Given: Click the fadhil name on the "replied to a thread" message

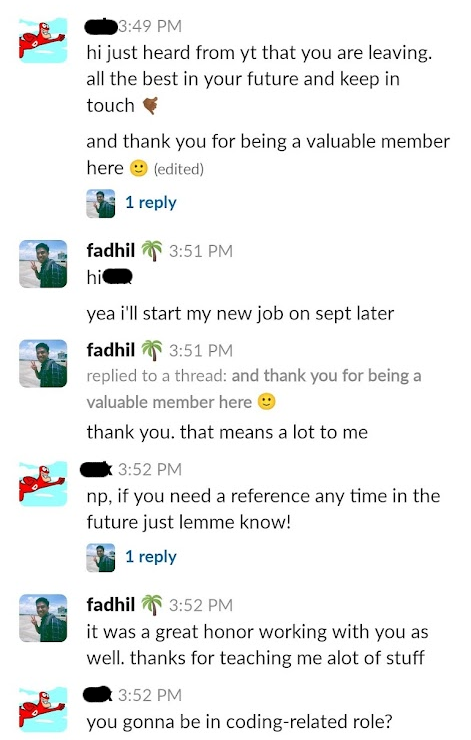Looking at the screenshot, I should click(x=111, y=350).
